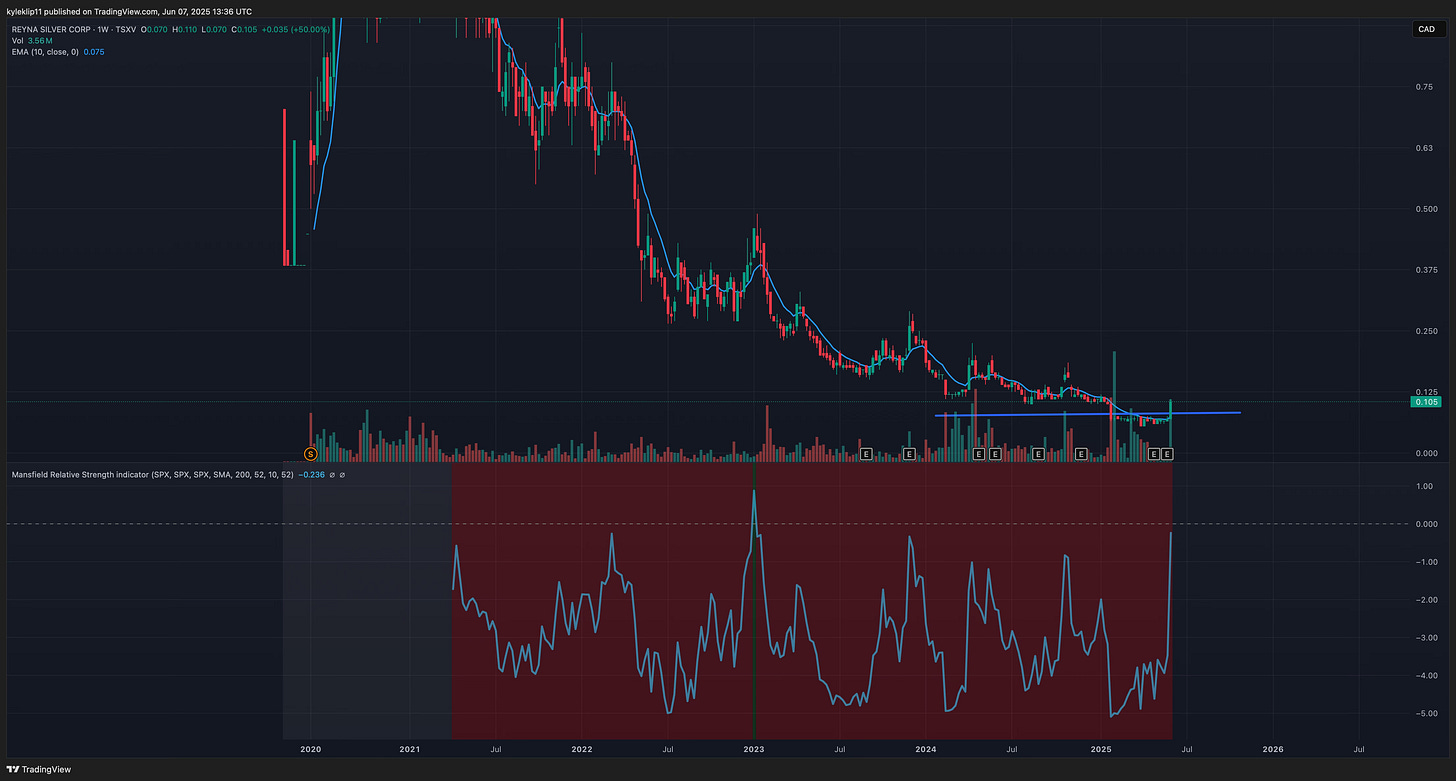The image size is (1456, 781).
Task: Click the 2026 time axis label
Action: click(1273, 748)
